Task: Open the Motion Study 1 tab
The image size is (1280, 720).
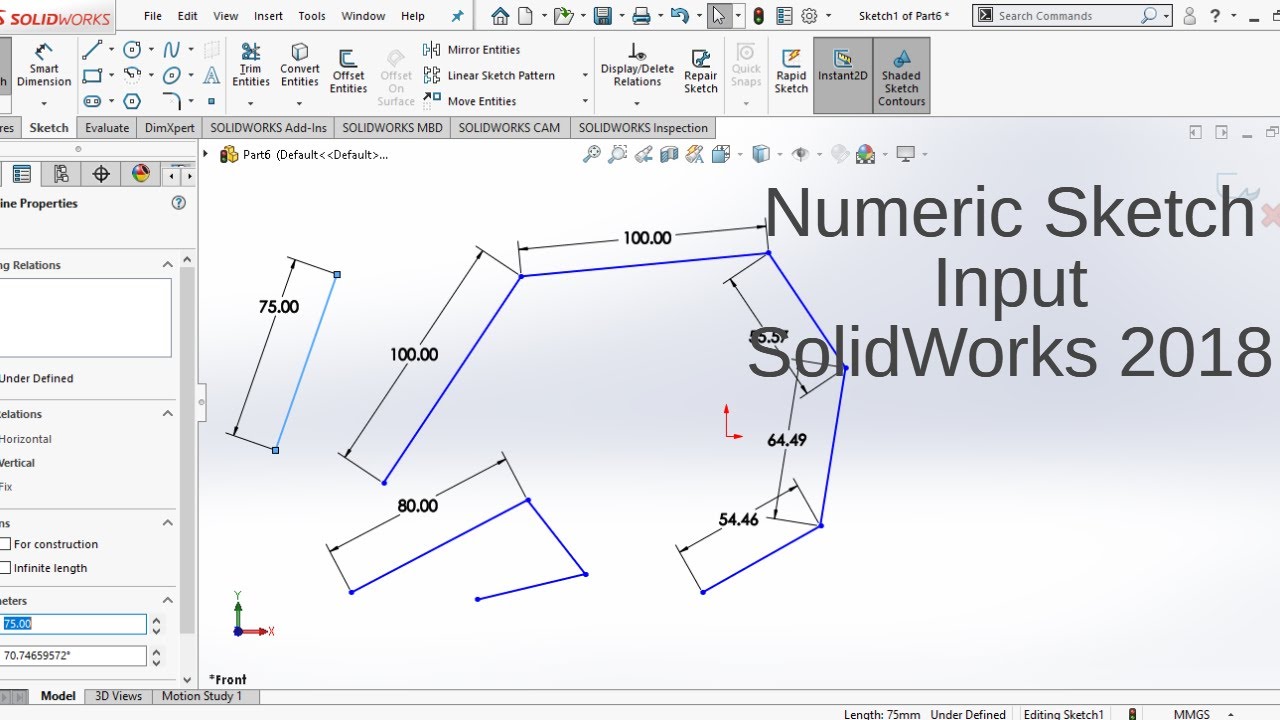Action: [x=202, y=696]
